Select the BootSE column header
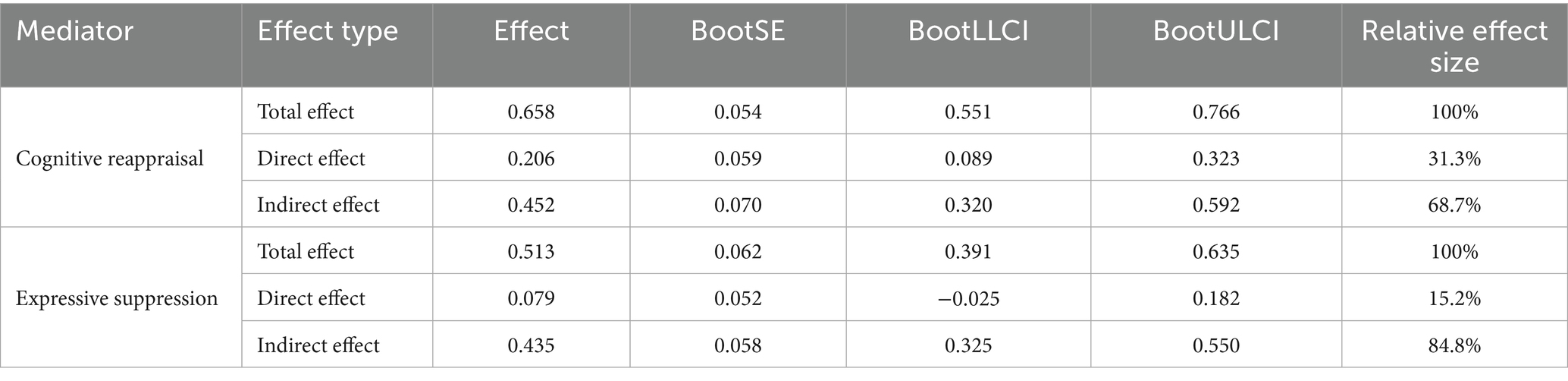 pos(737,31)
